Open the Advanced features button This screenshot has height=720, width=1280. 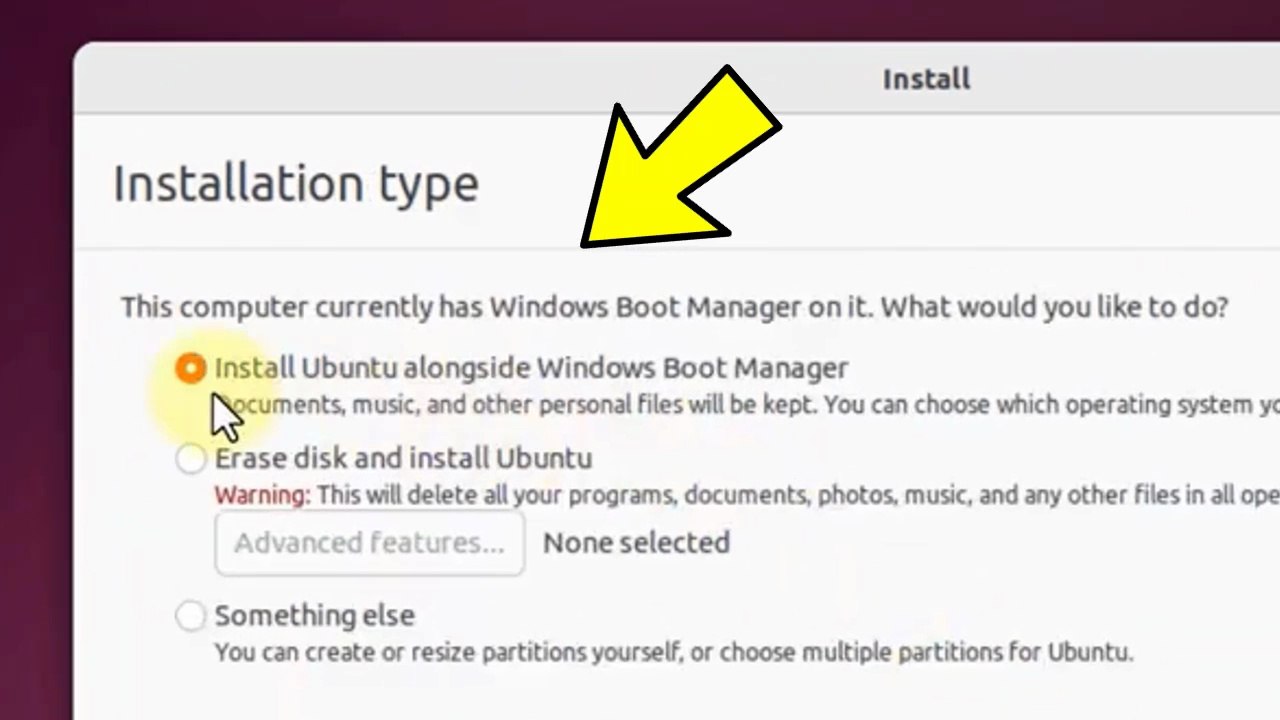369,543
